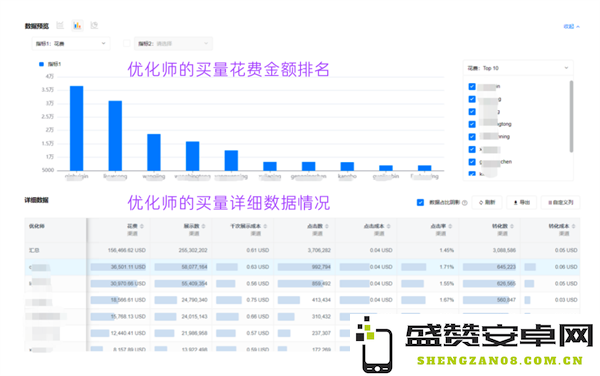Open the 指标2 selection dropdown
This screenshot has height=376, width=600.
coord(173,44)
